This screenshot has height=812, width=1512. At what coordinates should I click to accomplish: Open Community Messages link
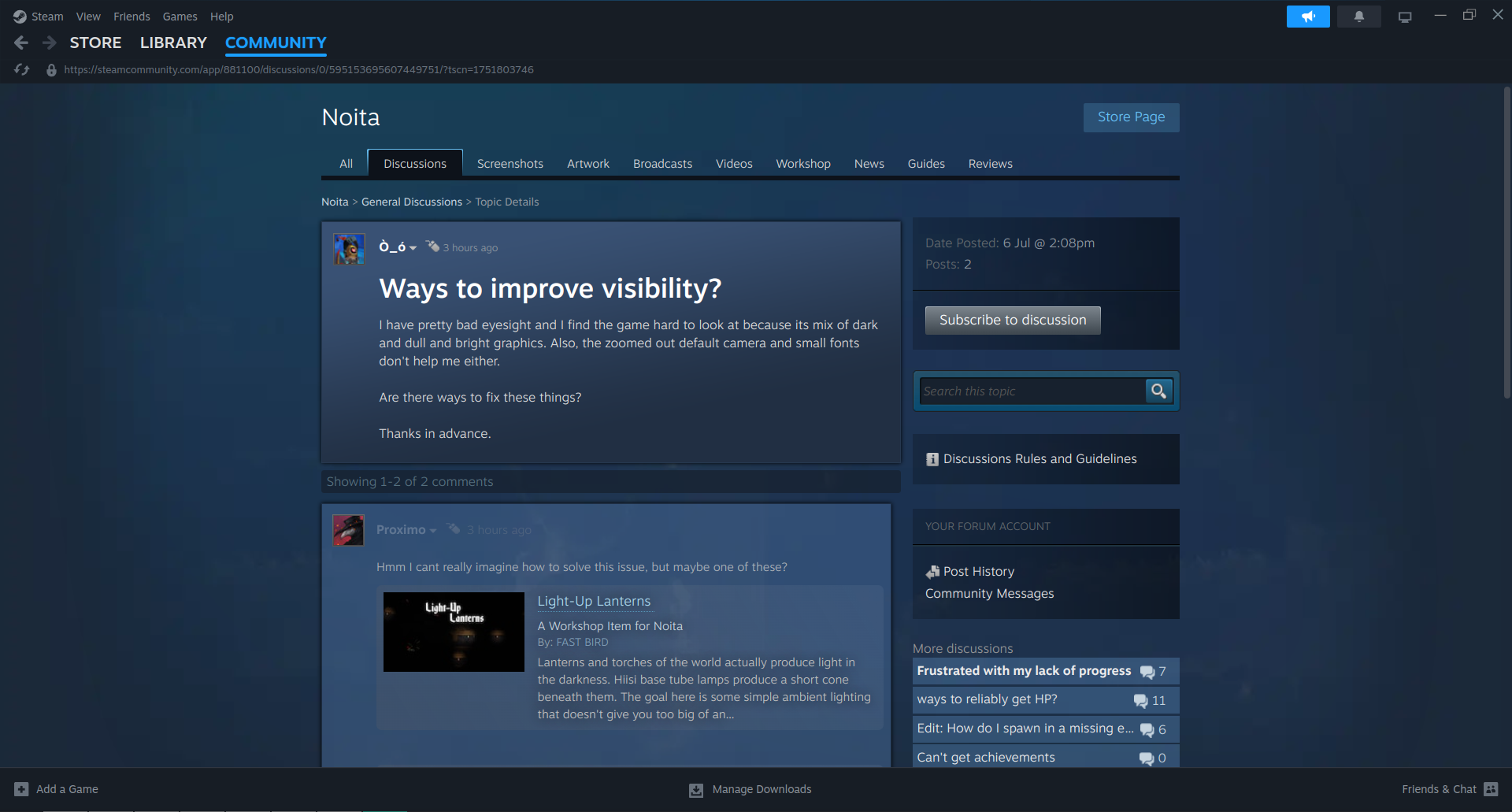pos(989,594)
